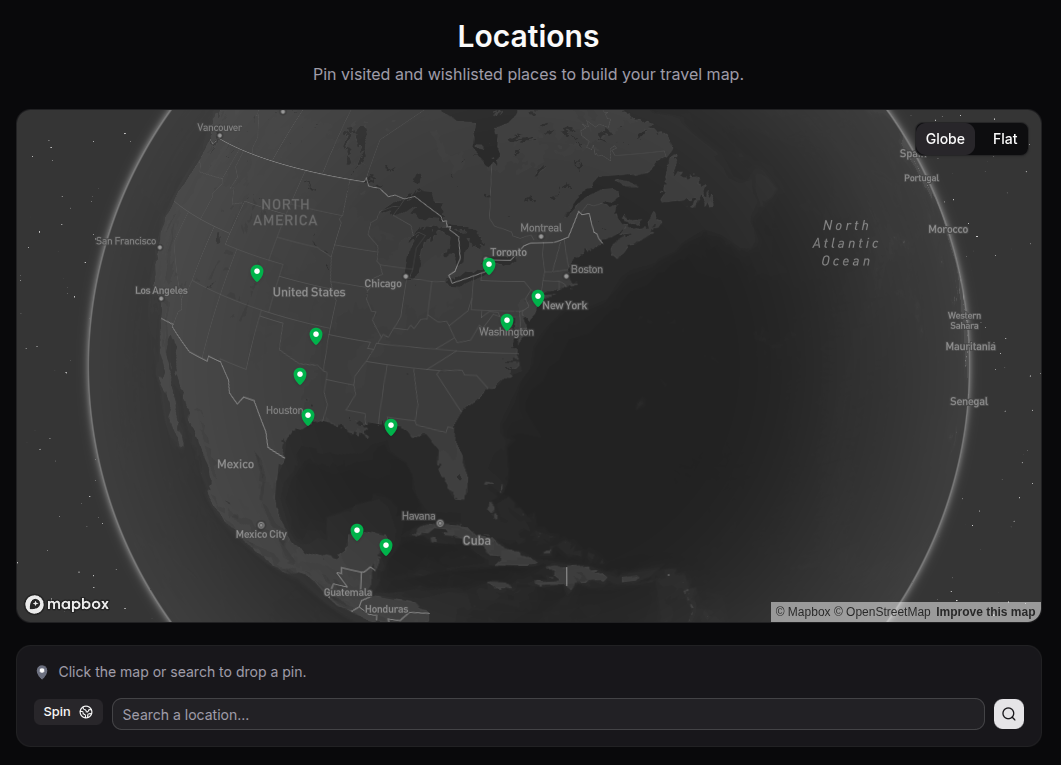
Task: Click the NORTH AMERICA continent label
Action: click(x=286, y=212)
